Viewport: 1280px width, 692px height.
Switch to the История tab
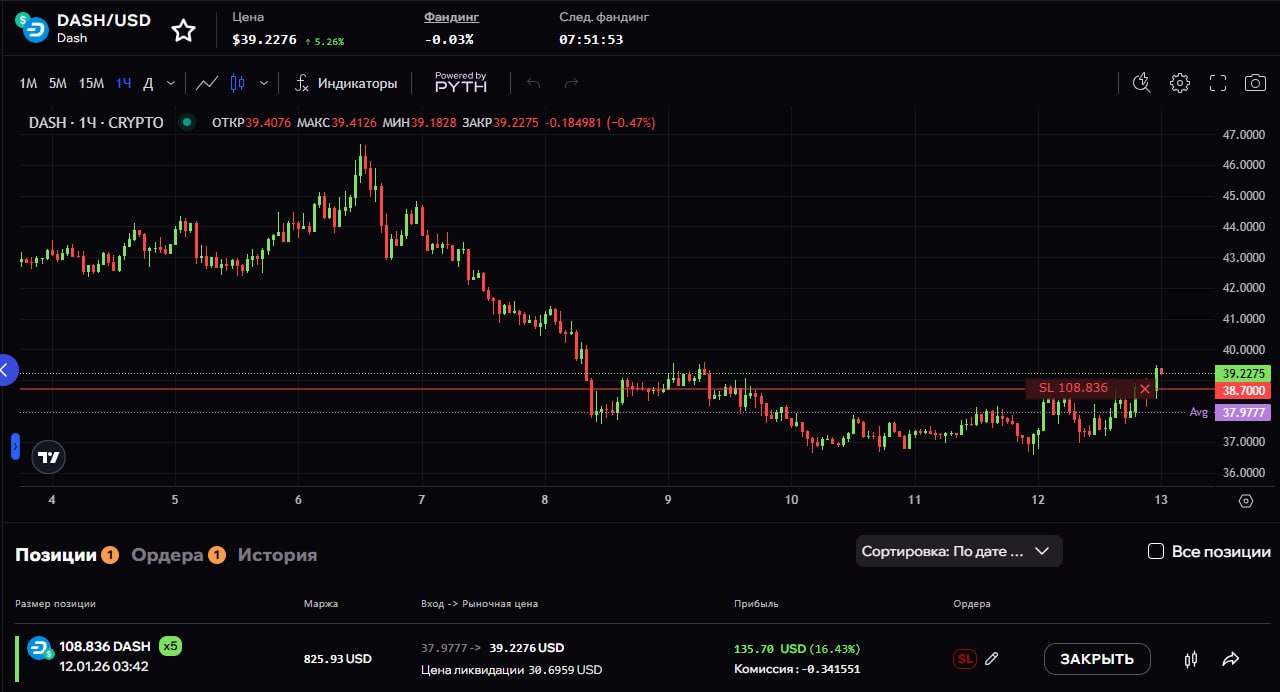coord(277,555)
